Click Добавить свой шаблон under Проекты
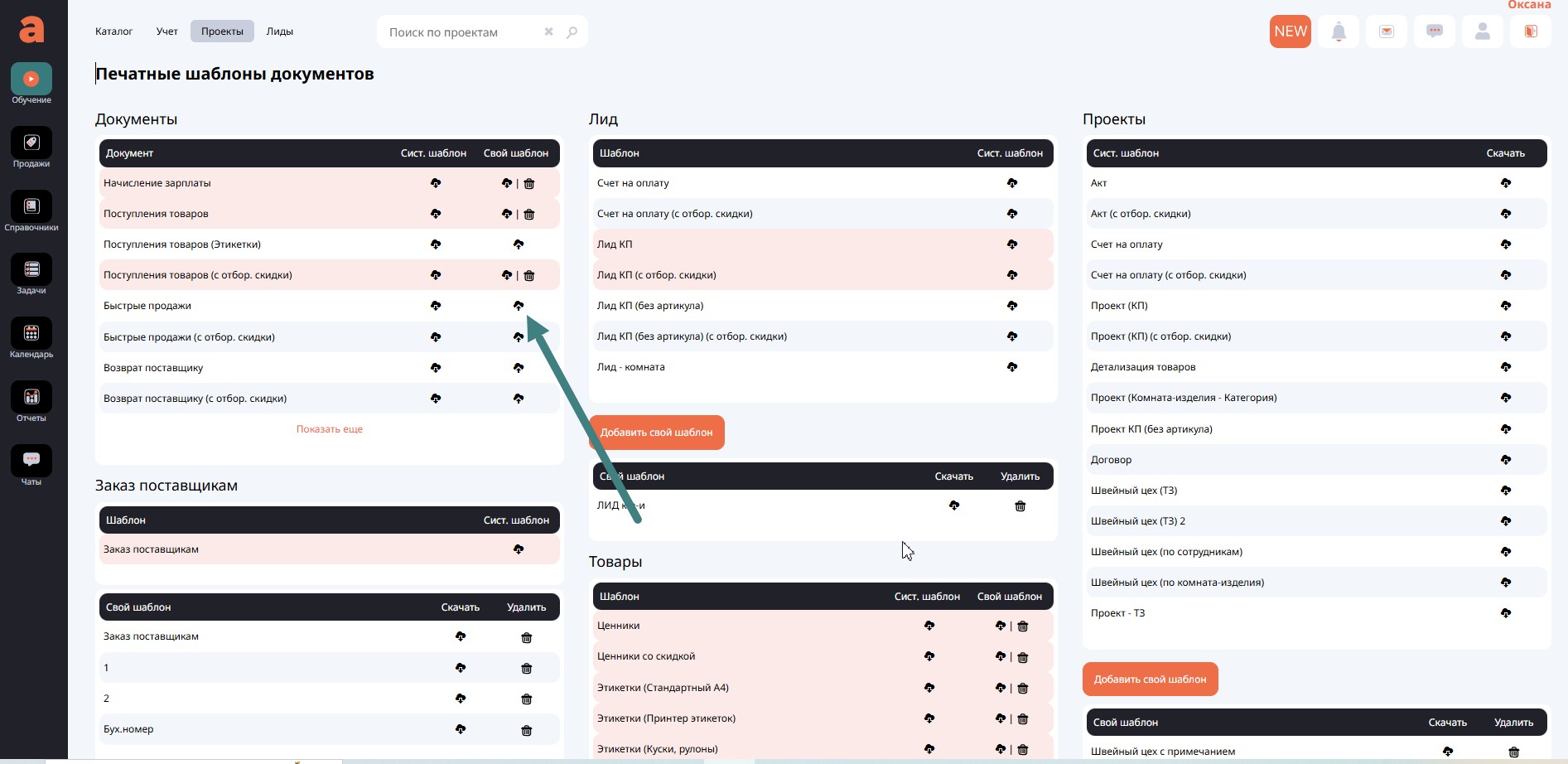Screen dimensions: 1568x764 1150,679
